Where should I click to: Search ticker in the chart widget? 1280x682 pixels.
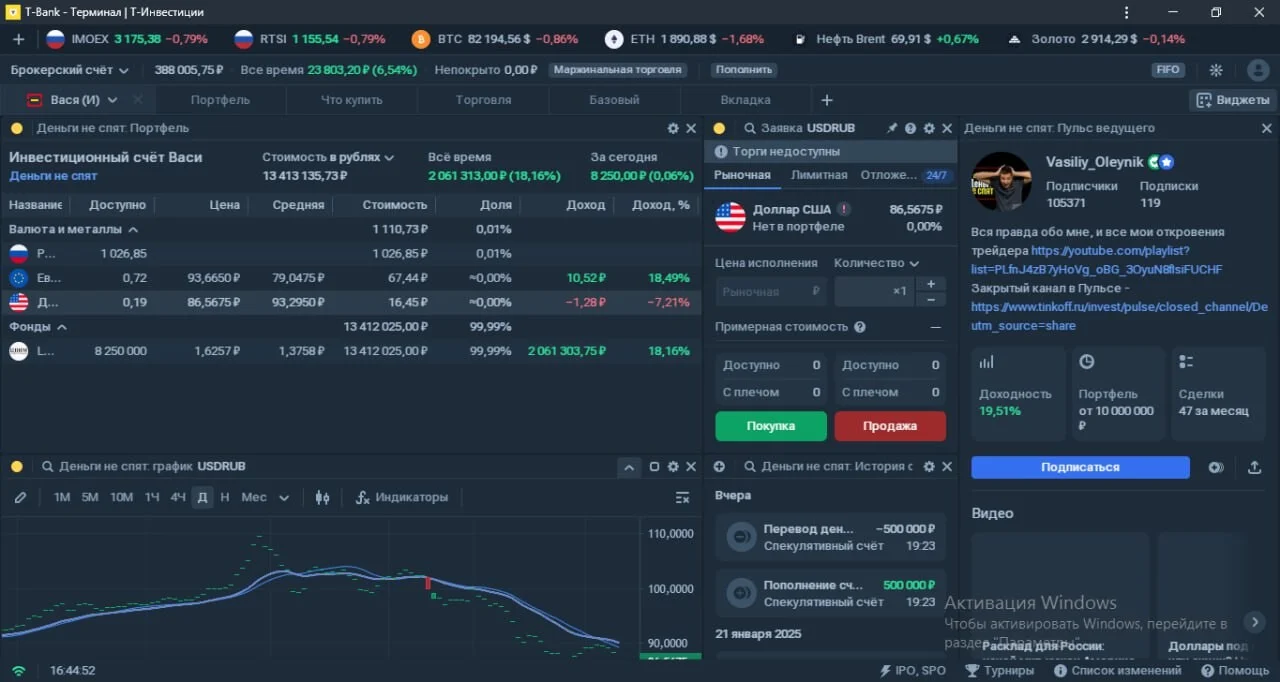coord(47,467)
